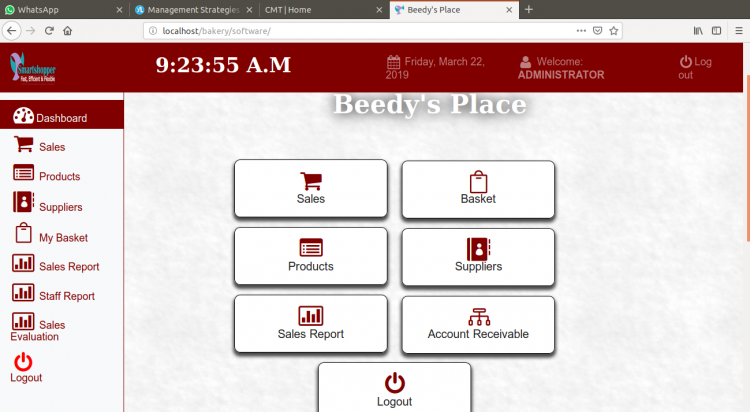The image size is (750, 412).
Task: Click the Sales cart icon in sidebar
Action: [x=23, y=144]
